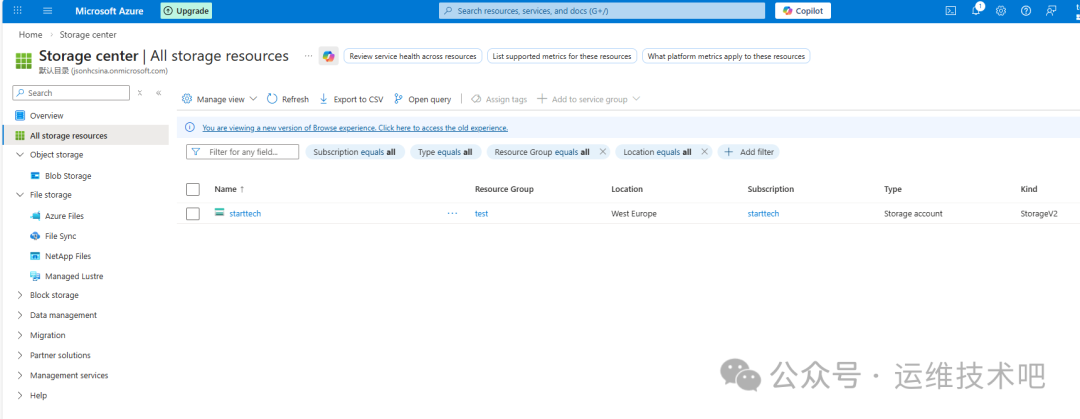Open the starttech subscription link
The width and height of the screenshot is (1080, 419).
pyautogui.click(x=763, y=214)
